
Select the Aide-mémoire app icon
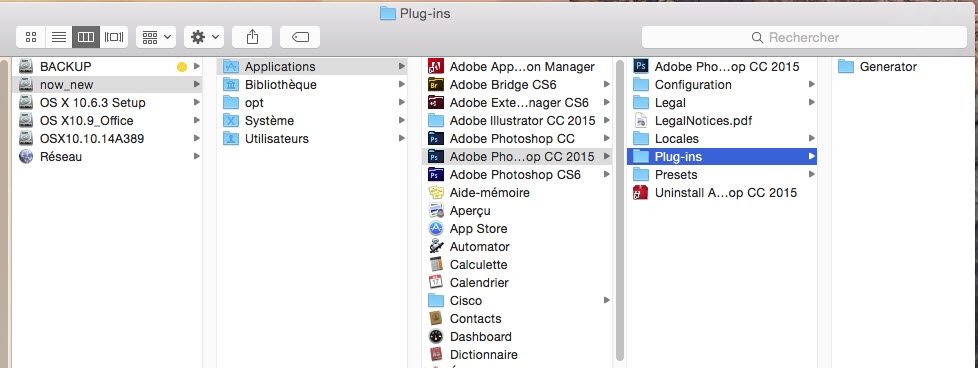[436, 193]
